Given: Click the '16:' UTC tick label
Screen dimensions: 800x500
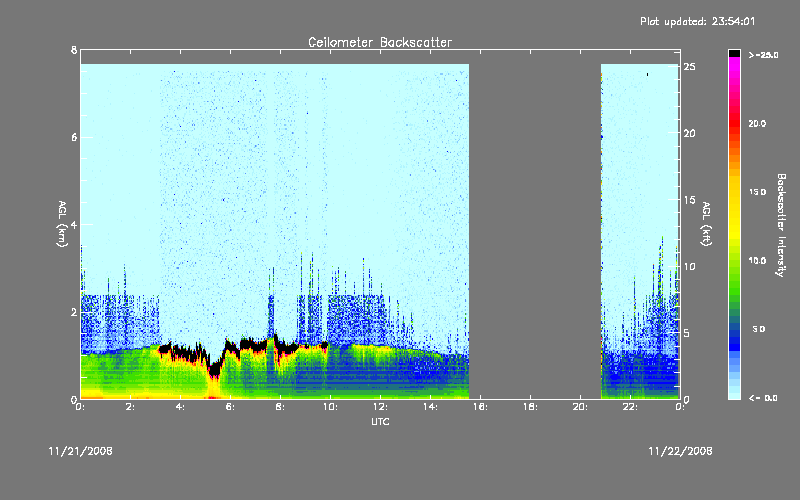Looking at the screenshot, I should tap(481, 407).
